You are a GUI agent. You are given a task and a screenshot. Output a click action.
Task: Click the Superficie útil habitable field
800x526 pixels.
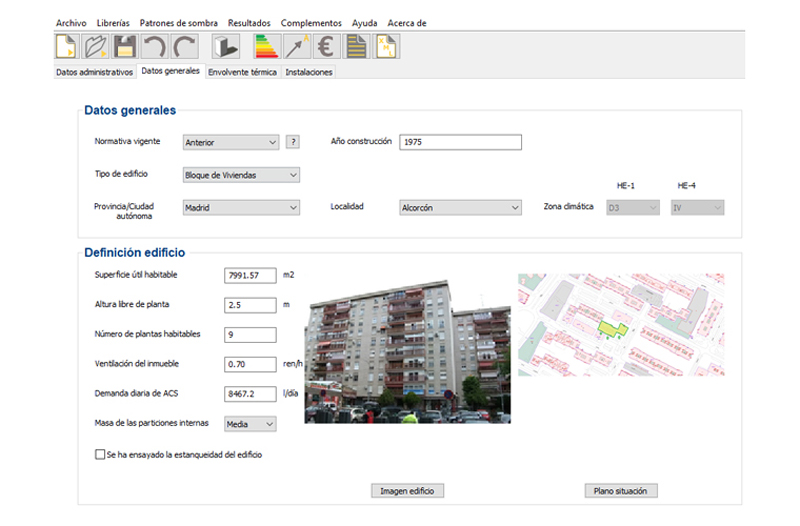click(x=251, y=275)
